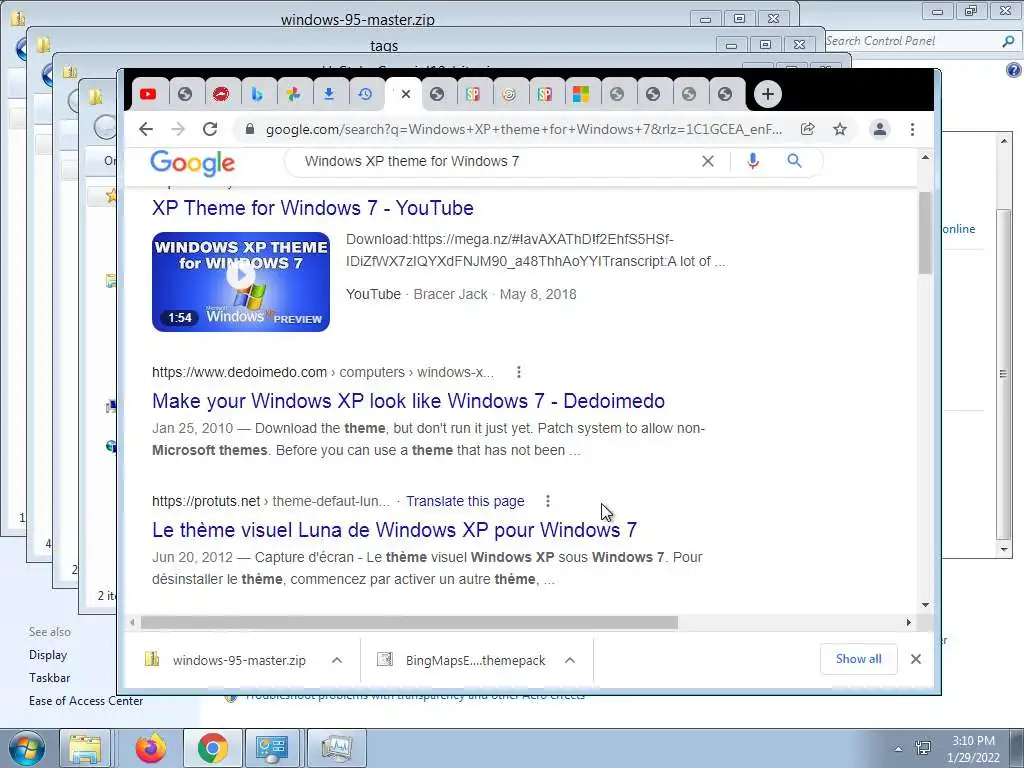
Task: Go back to previous page
Action: 146,129
